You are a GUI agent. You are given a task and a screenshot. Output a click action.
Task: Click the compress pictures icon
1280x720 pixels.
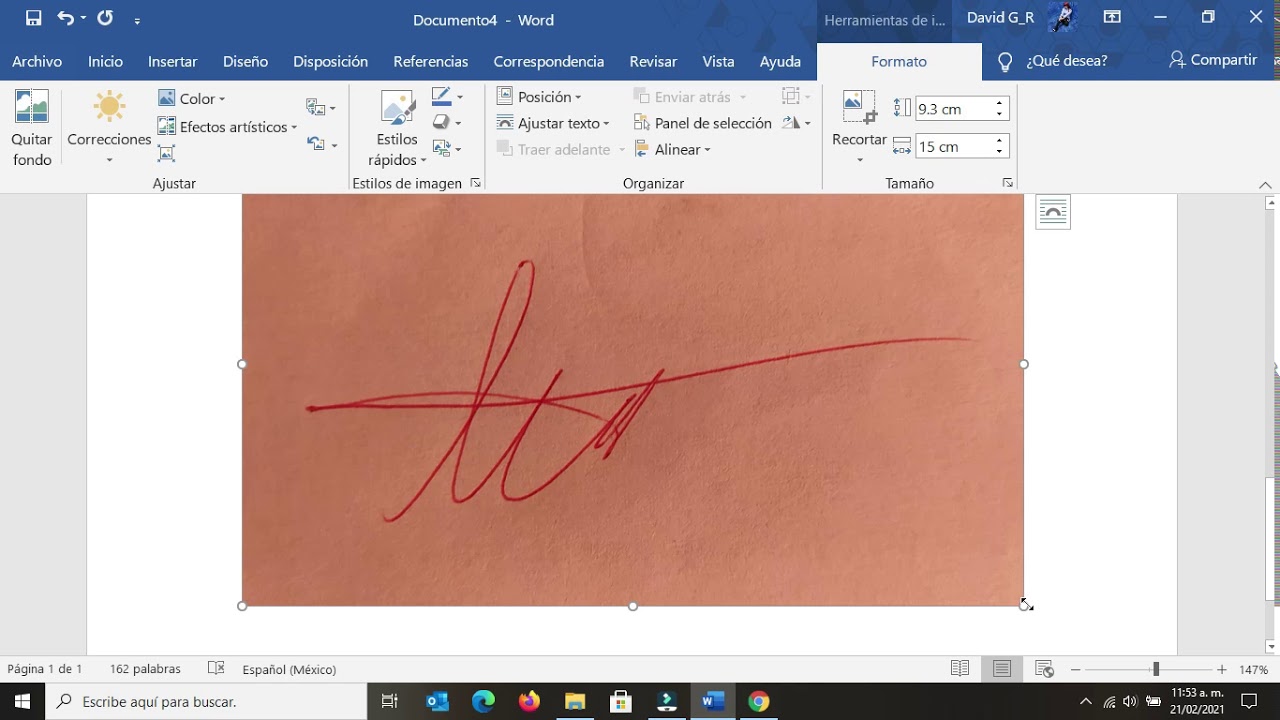click(166, 153)
